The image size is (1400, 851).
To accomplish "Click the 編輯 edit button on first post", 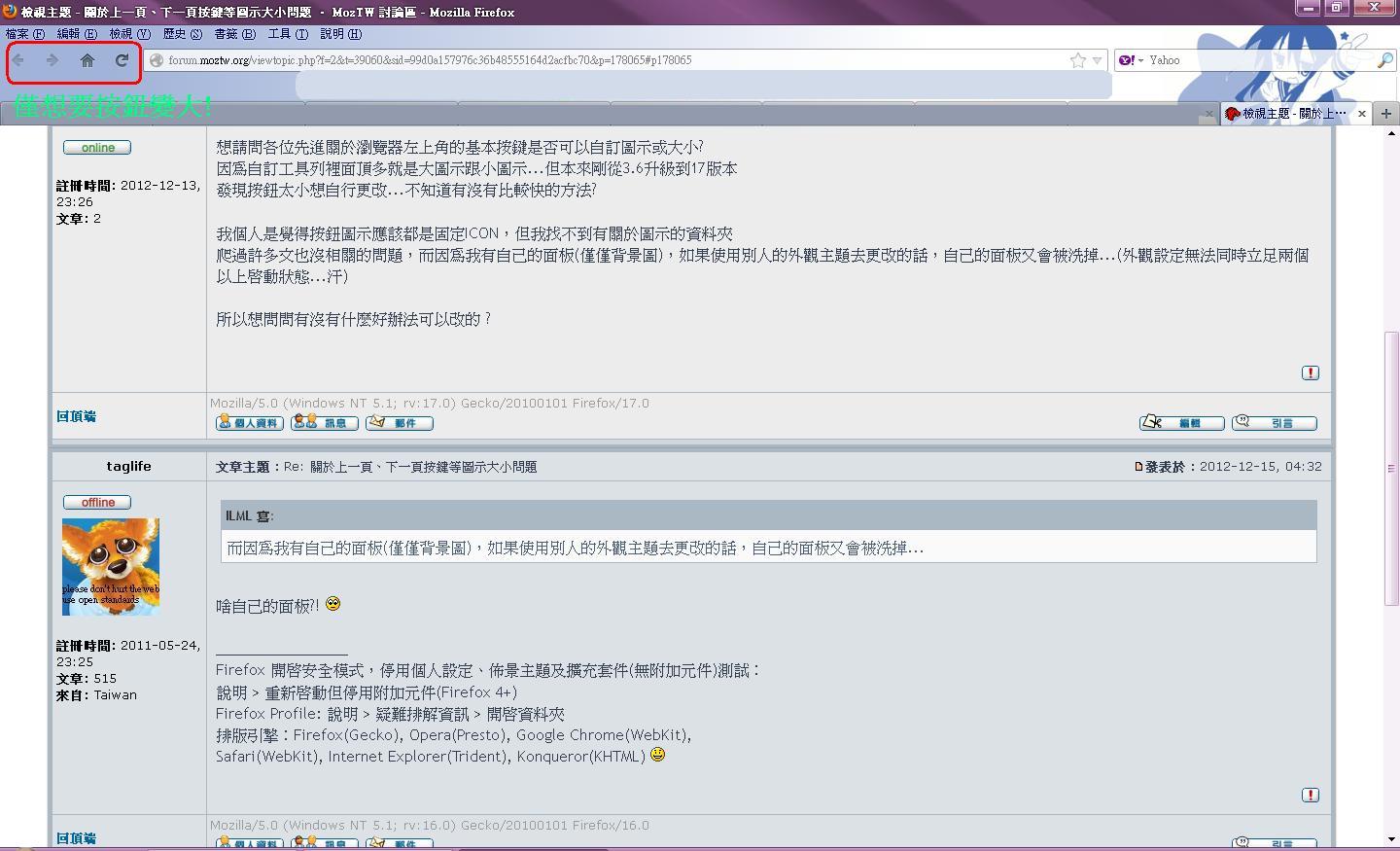I will point(1181,423).
